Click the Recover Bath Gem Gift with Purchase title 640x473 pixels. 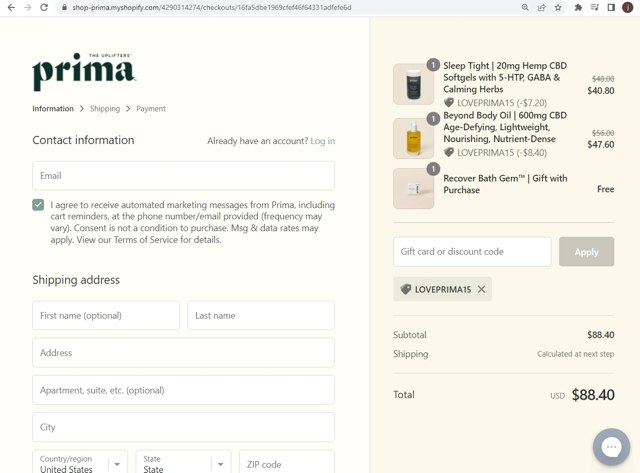(x=505, y=184)
